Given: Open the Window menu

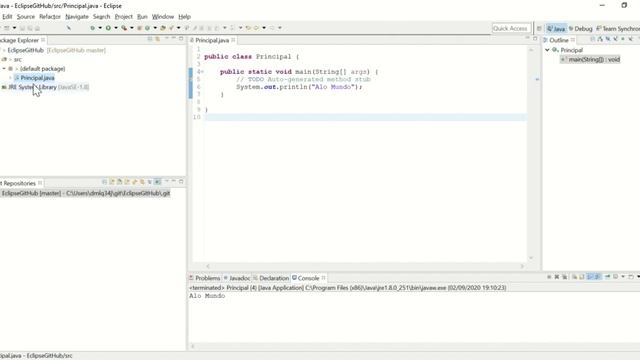Looking at the screenshot, I should tap(163, 17).
